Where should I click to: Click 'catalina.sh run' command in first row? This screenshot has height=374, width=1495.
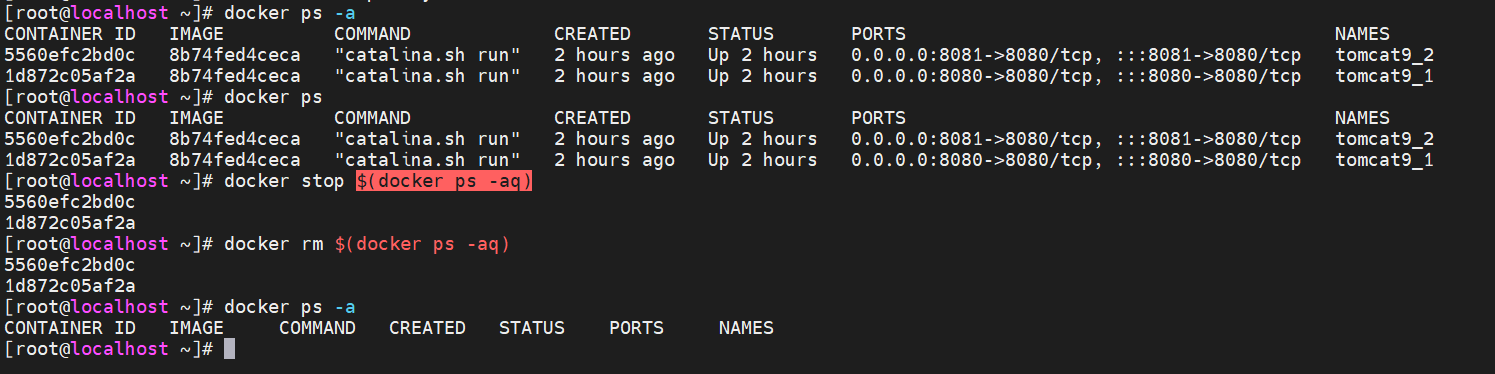click(x=427, y=55)
